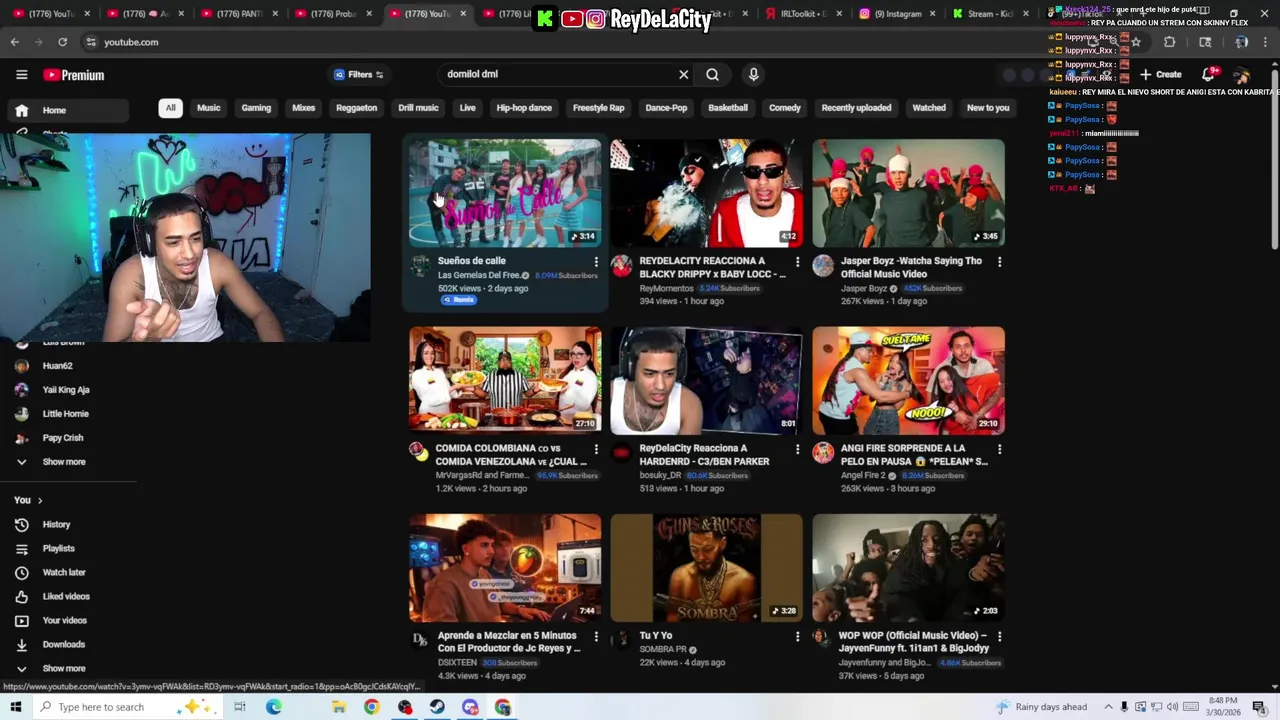This screenshot has width=1280, height=720.
Task: Expand Show more under You section
Action: point(63,669)
